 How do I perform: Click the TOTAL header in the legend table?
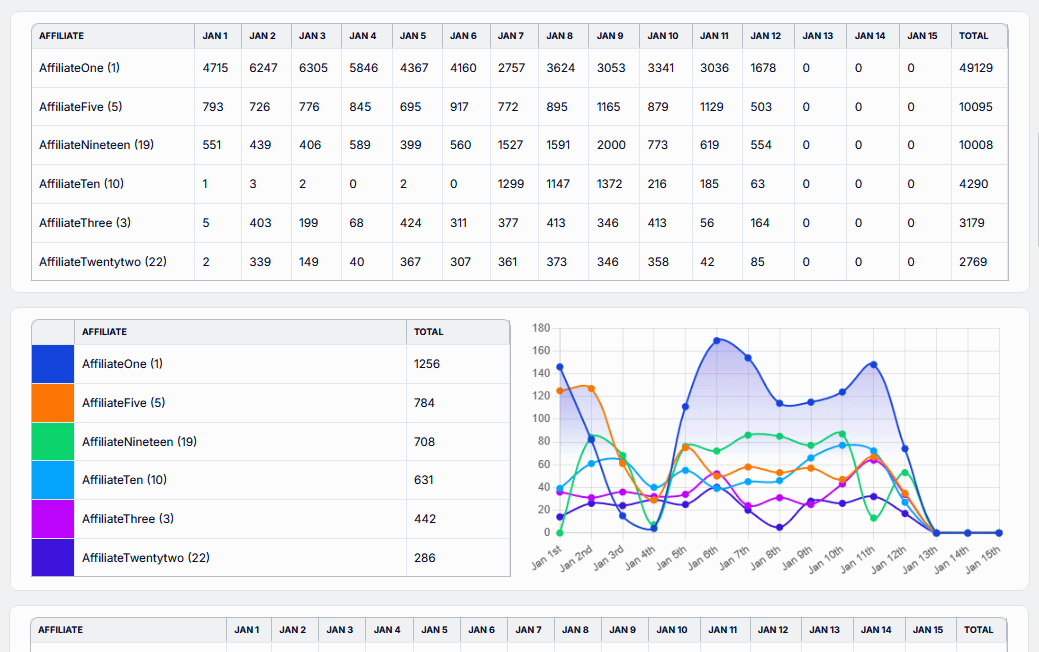pos(428,332)
